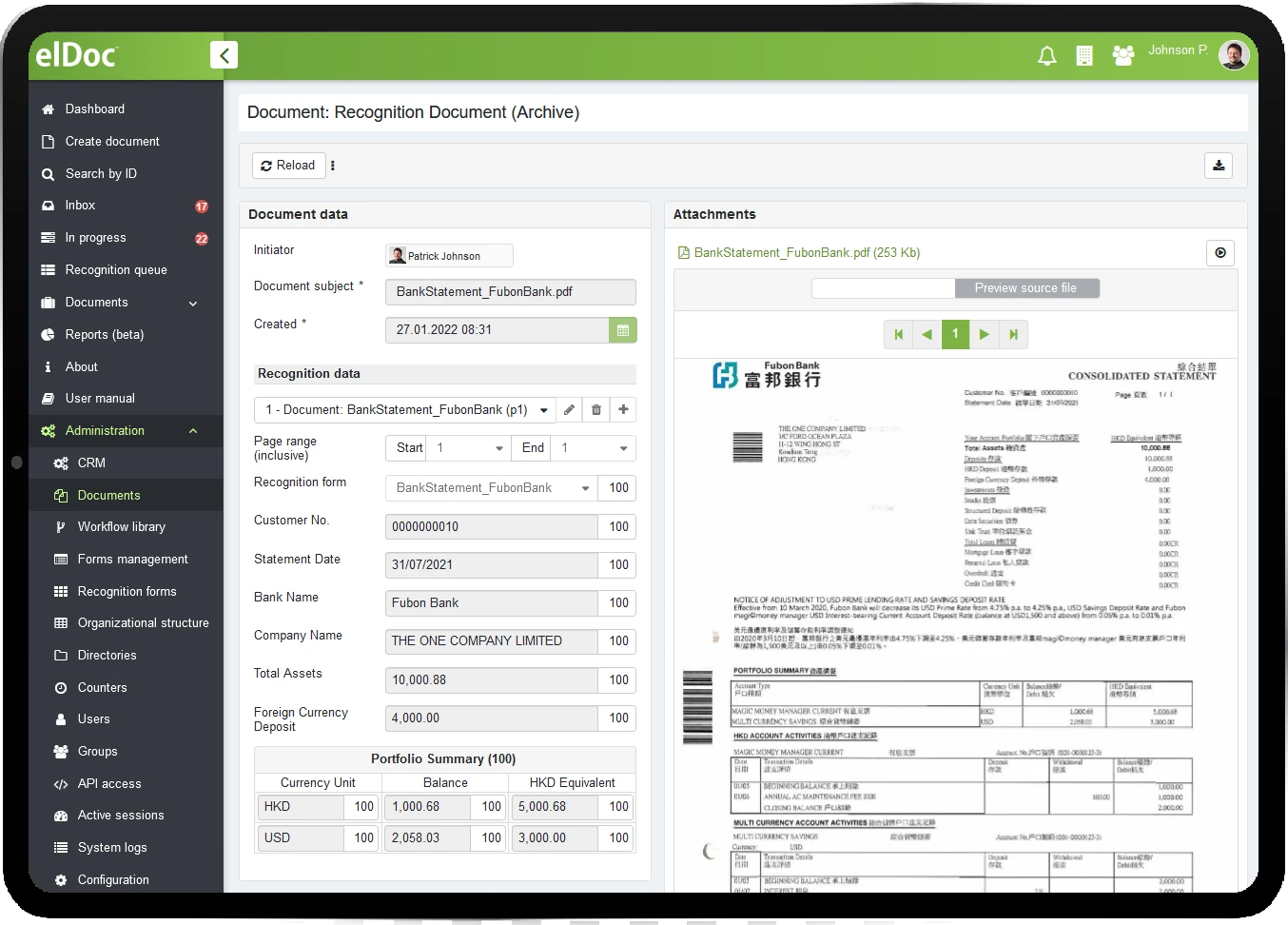Open the Recognition form dropdown
This screenshot has height=925, width=1288.
491,488
